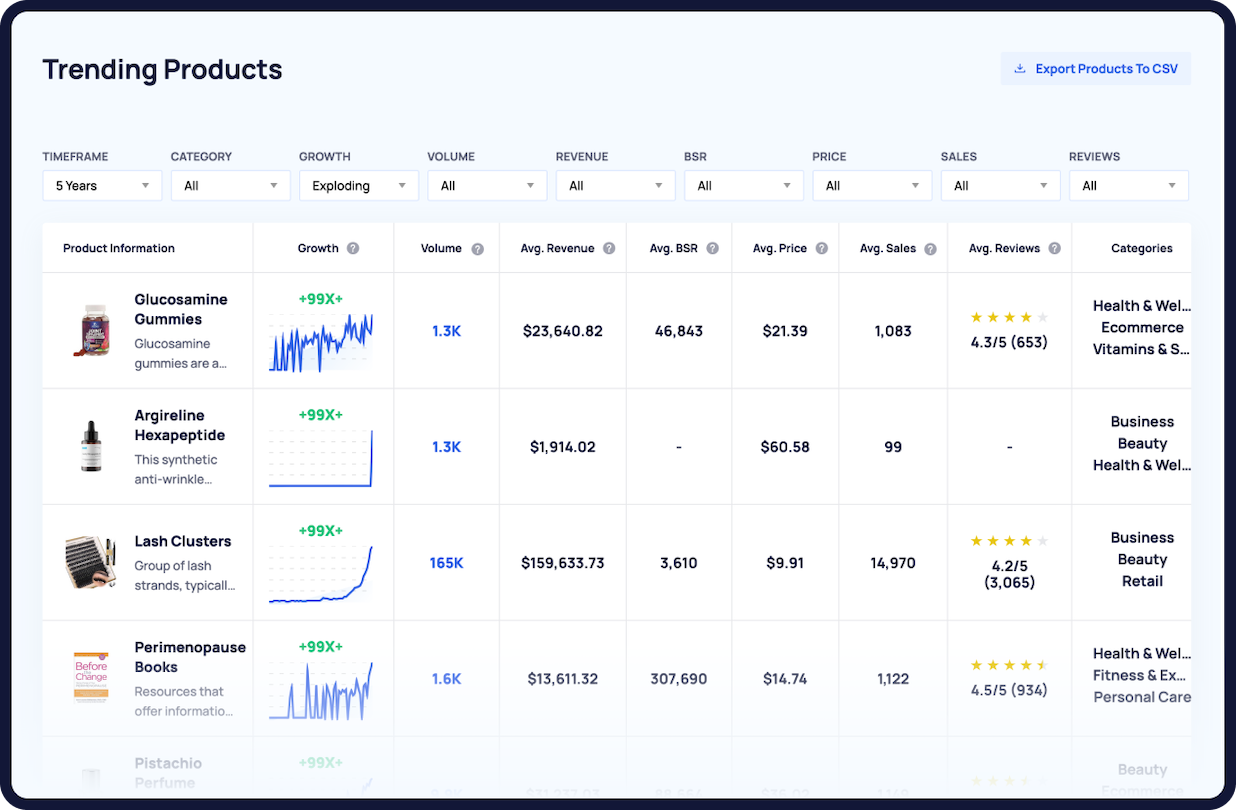Click the 14,970 average sales value

(x=893, y=563)
